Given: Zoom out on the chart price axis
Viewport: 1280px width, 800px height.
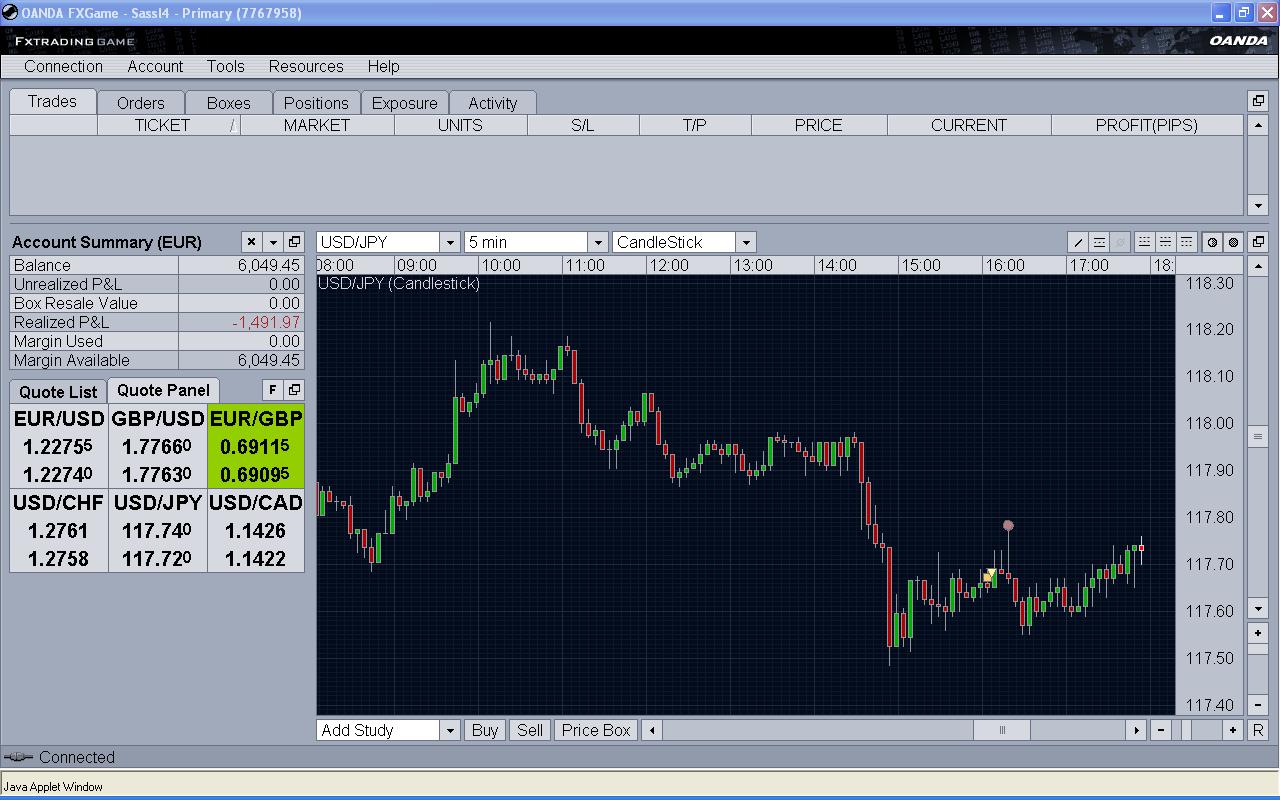Looking at the screenshot, I should (1258, 705).
